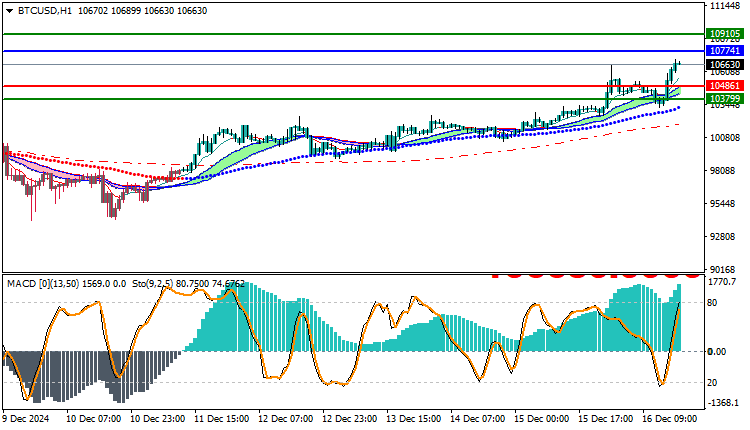Select the green 103799 price level label
The image size is (750, 430).
pyautogui.click(x=725, y=99)
